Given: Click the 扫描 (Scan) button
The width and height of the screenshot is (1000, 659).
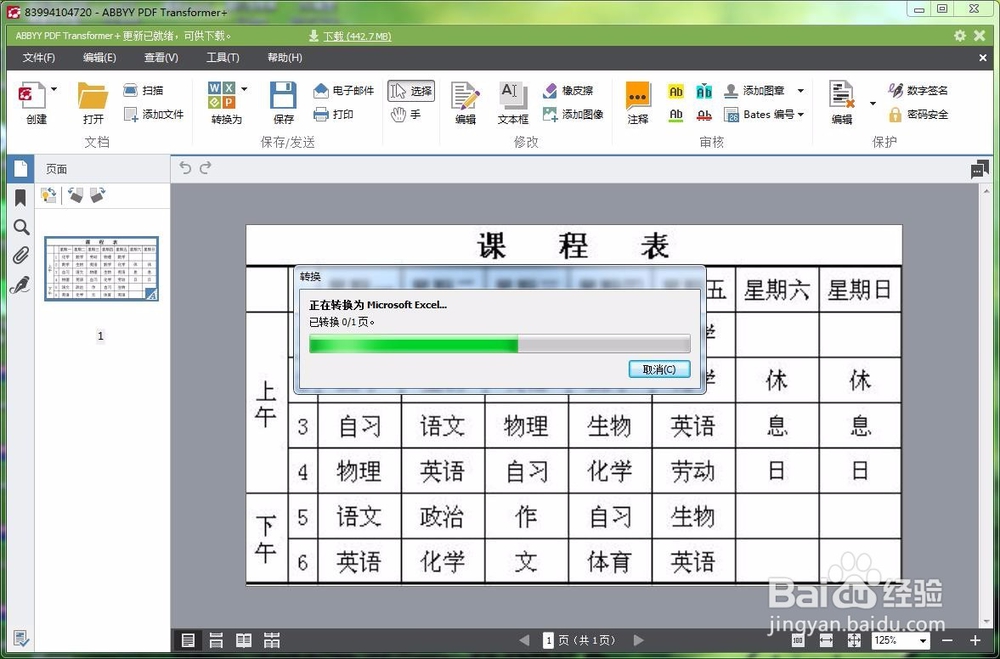Looking at the screenshot, I should point(143,91).
